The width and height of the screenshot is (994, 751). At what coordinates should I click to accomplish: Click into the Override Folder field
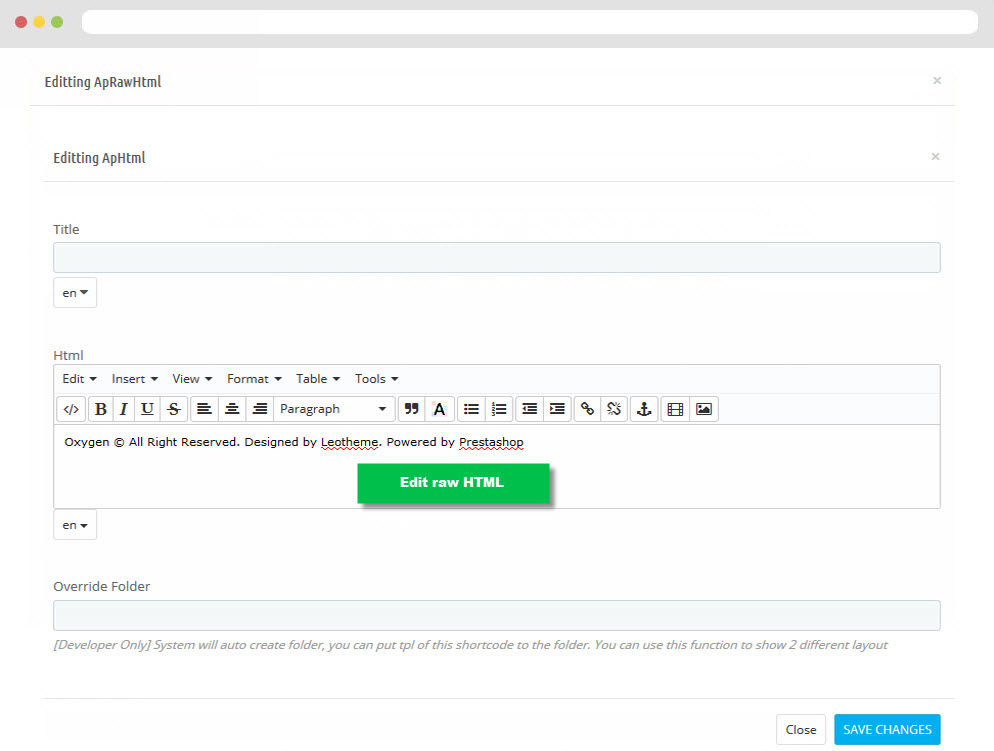tap(496, 615)
